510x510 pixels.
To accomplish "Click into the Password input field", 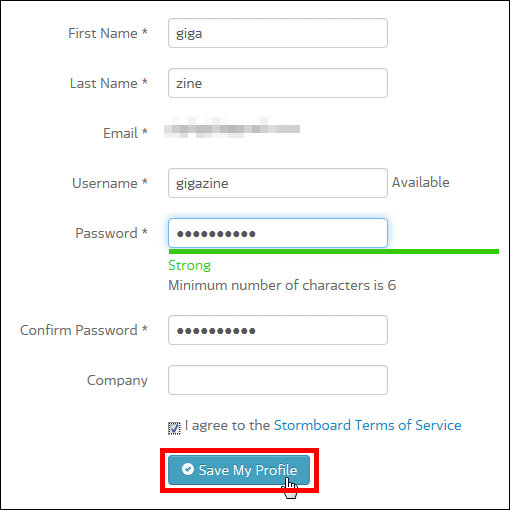I will point(278,233).
